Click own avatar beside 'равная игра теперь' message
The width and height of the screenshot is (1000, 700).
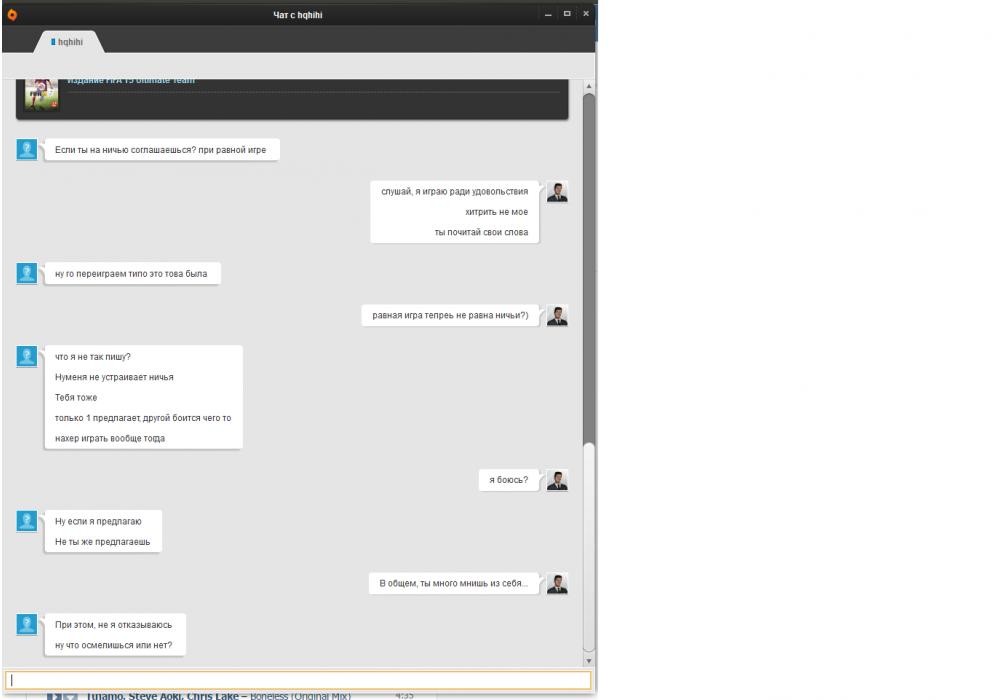557,315
